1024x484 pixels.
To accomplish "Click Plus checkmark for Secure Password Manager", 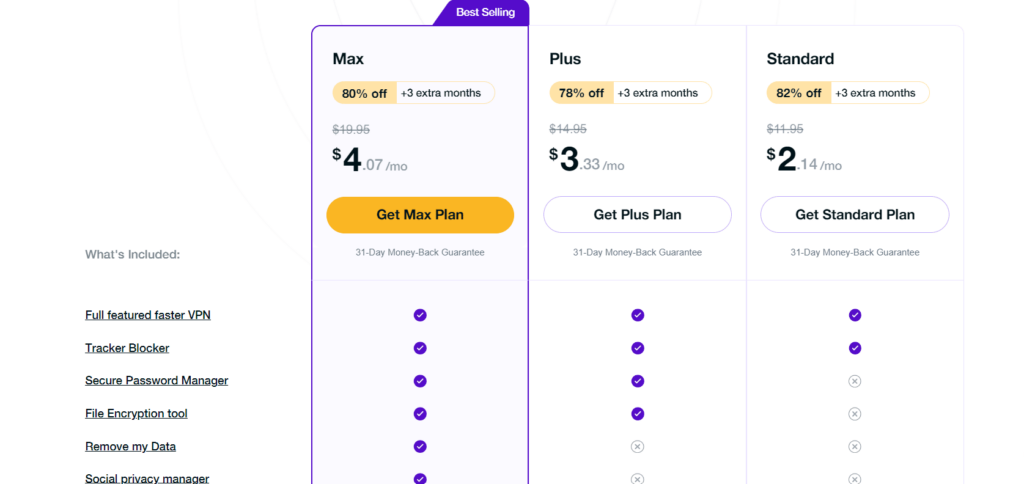I will pyautogui.click(x=637, y=381).
